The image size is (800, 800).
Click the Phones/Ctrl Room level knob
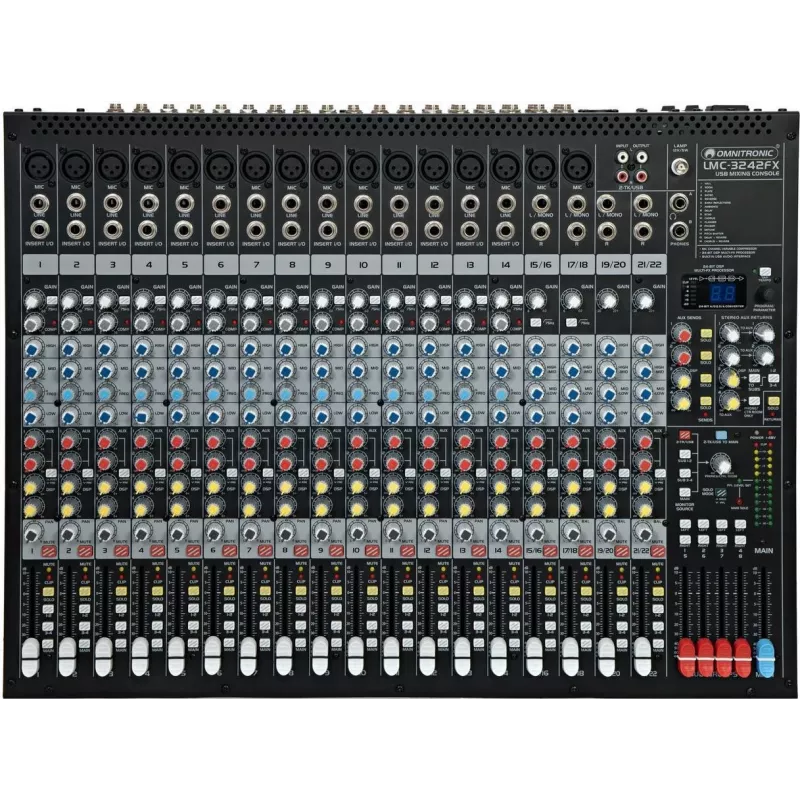pos(721,464)
